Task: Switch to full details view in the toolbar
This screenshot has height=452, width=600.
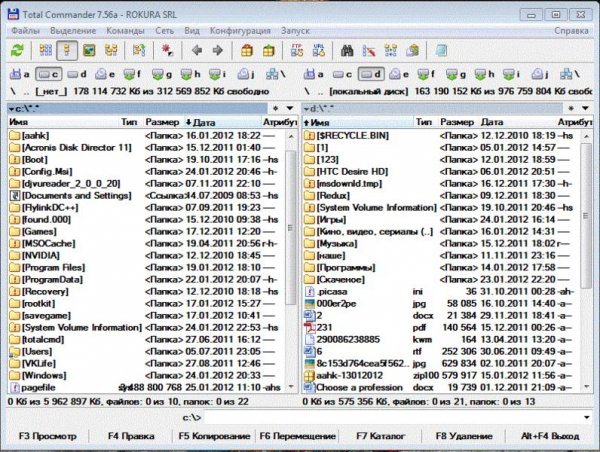Action: (x=67, y=50)
